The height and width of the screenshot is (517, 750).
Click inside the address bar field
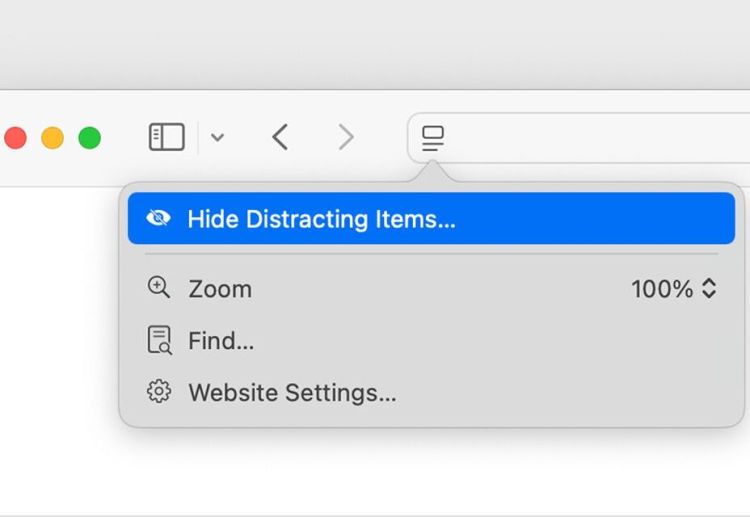(600, 138)
